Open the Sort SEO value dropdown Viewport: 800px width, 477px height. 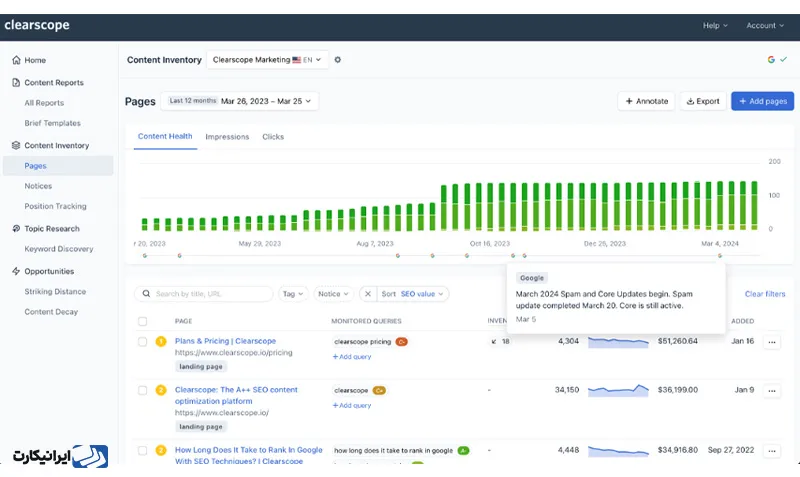coord(412,294)
